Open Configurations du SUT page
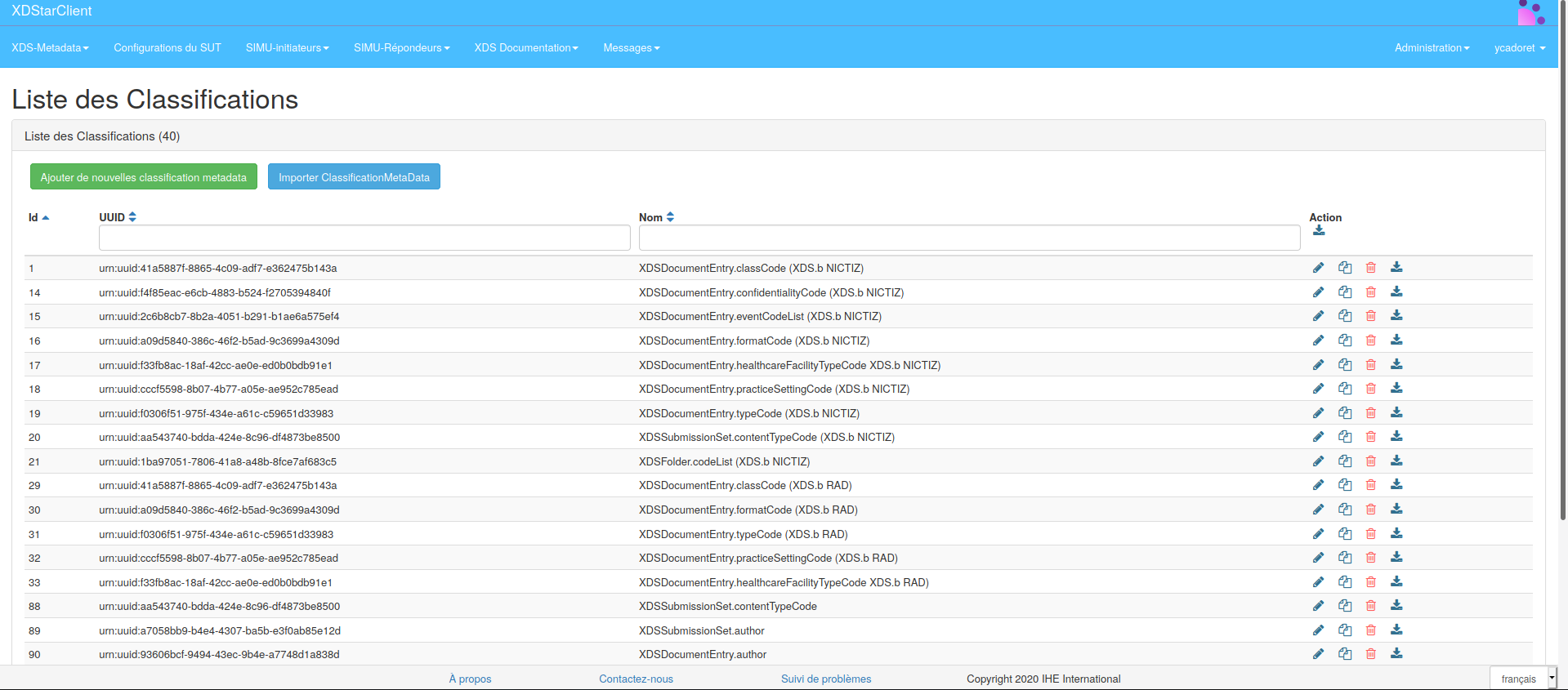Image resolution: width=1568 pixels, height=690 pixels. (168, 48)
